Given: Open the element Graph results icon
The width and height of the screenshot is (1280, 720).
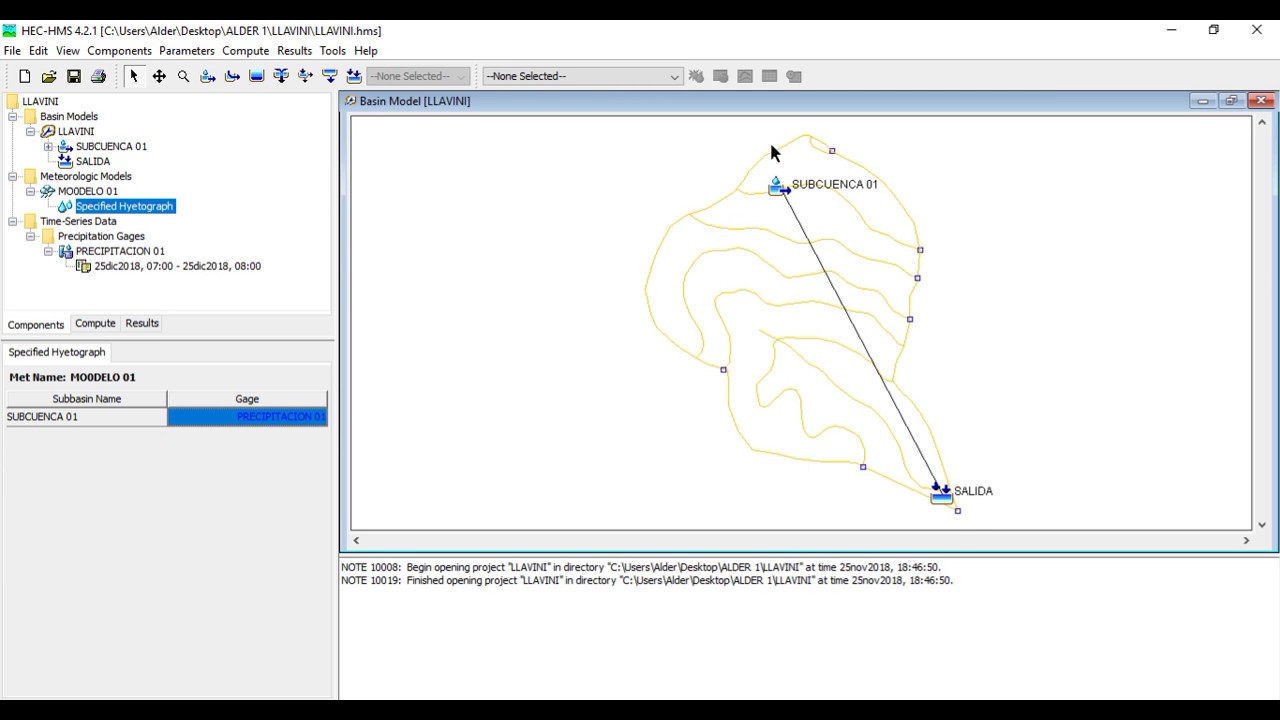Looking at the screenshot, I should click(745, 76).
